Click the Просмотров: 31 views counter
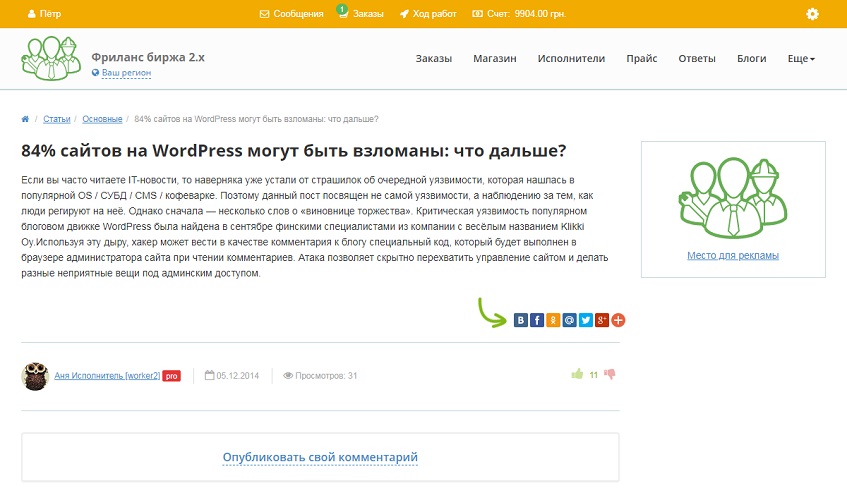Screen dimensions: 847x500 pyautogui.click(x=320, y=375)
